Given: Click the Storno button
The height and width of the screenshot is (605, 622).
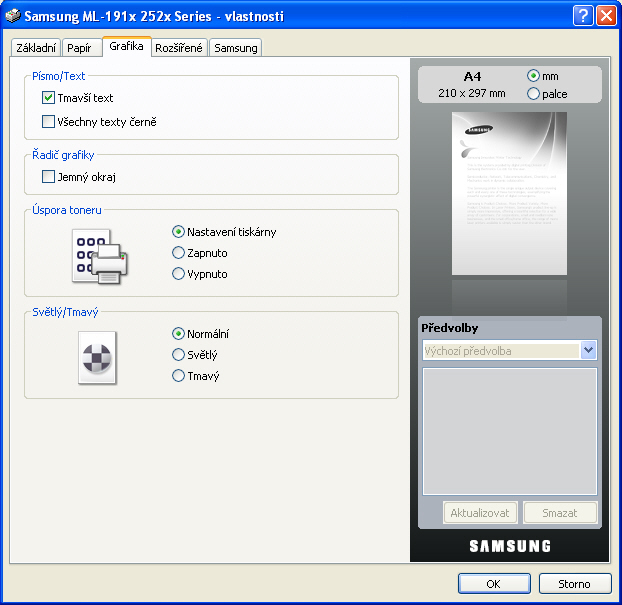Looking at the screenshot, I should click(574, 584).
